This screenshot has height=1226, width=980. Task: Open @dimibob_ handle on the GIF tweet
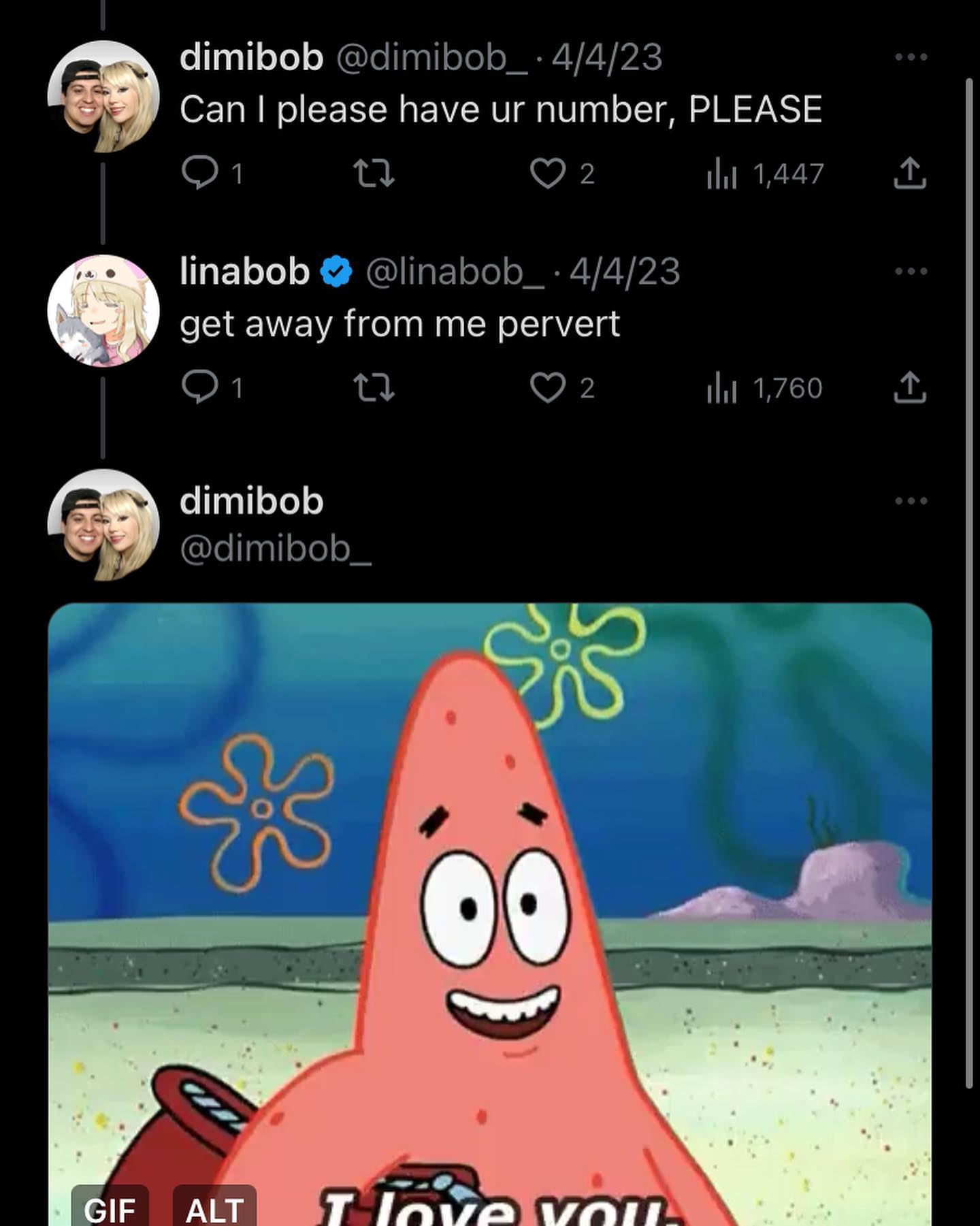tap(276, 548)
